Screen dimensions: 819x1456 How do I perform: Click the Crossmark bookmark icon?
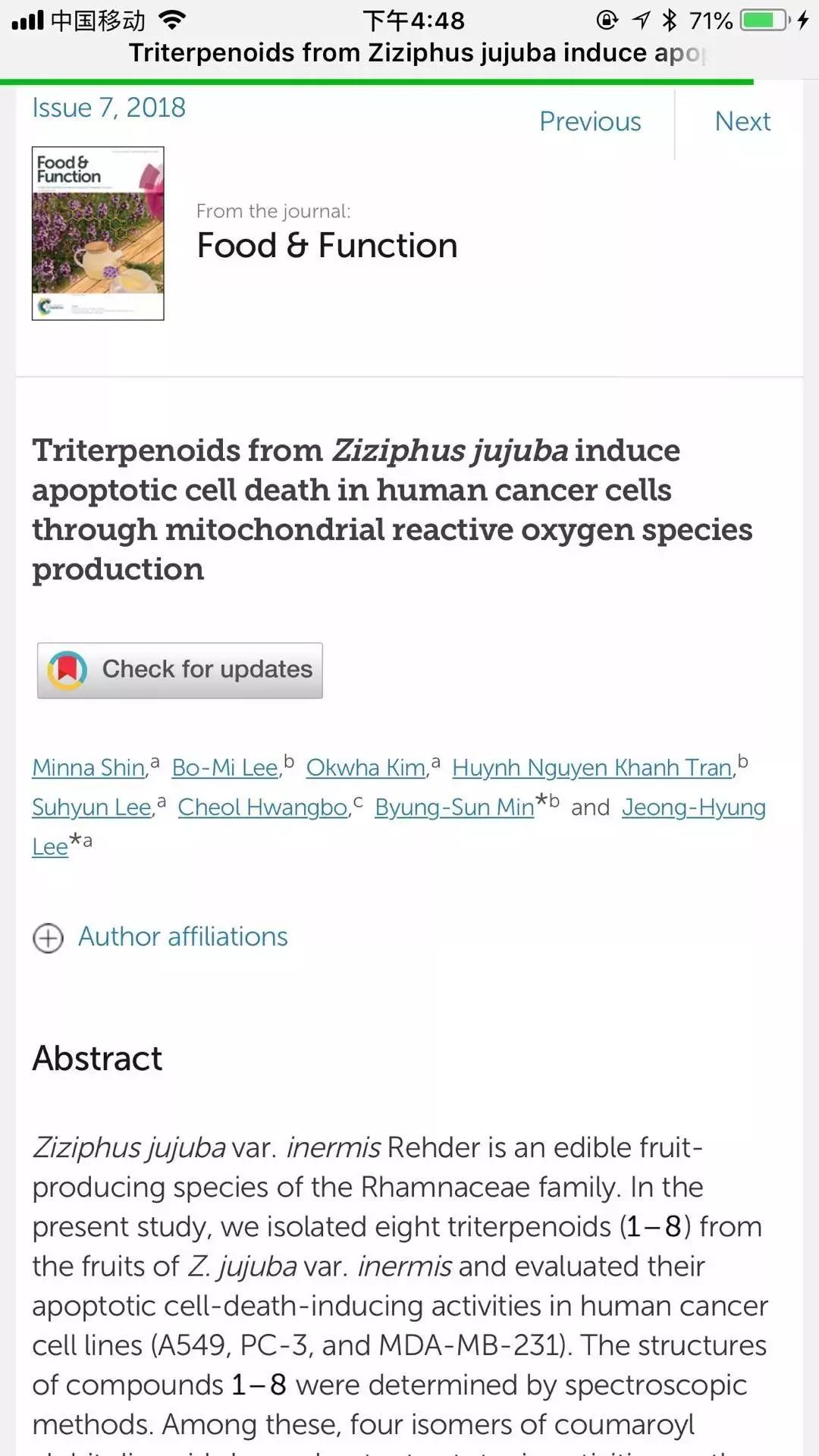(67, 670)
